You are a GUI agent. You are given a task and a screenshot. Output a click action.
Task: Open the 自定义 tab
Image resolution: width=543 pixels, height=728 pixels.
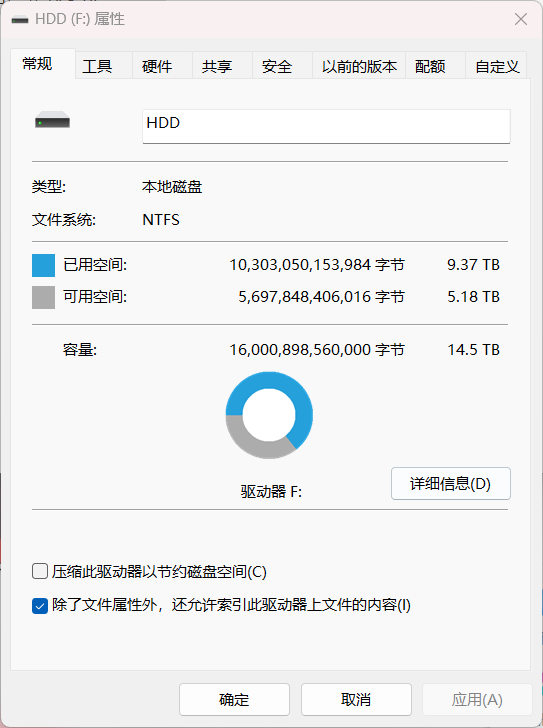pyautogui.click(x=497, y=66)
